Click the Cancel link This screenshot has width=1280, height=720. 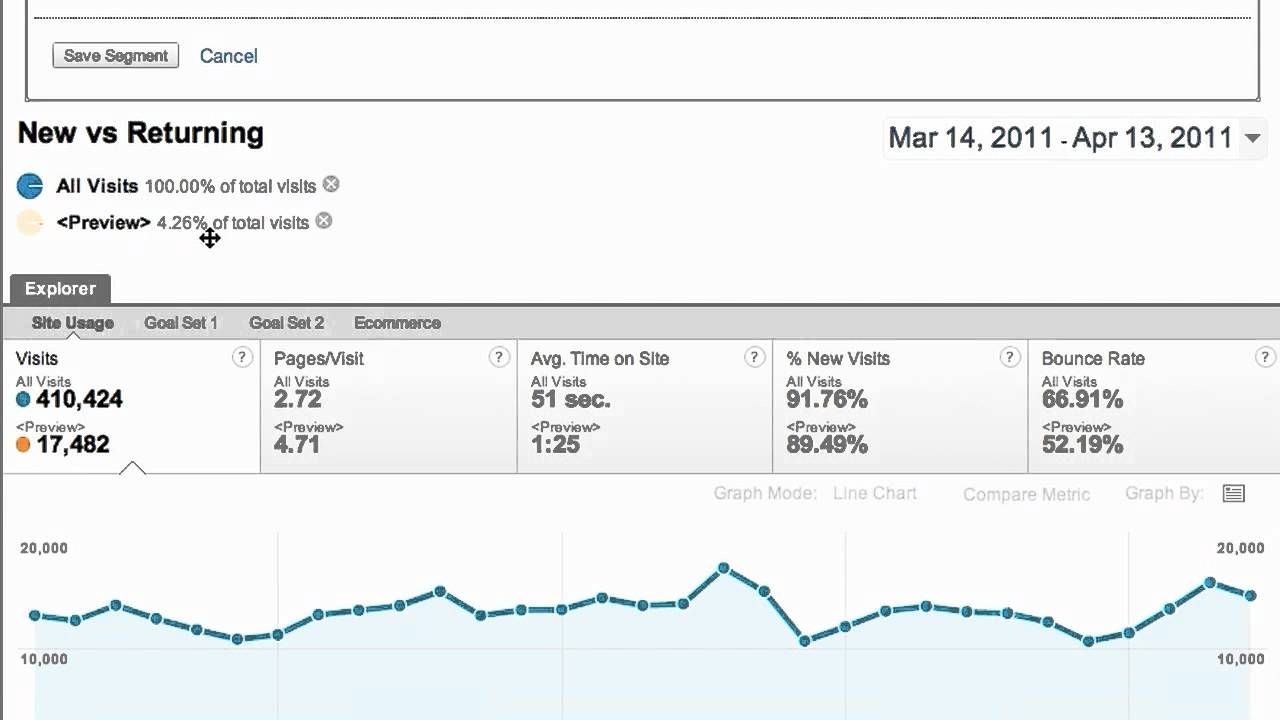(x=229, y=56)
